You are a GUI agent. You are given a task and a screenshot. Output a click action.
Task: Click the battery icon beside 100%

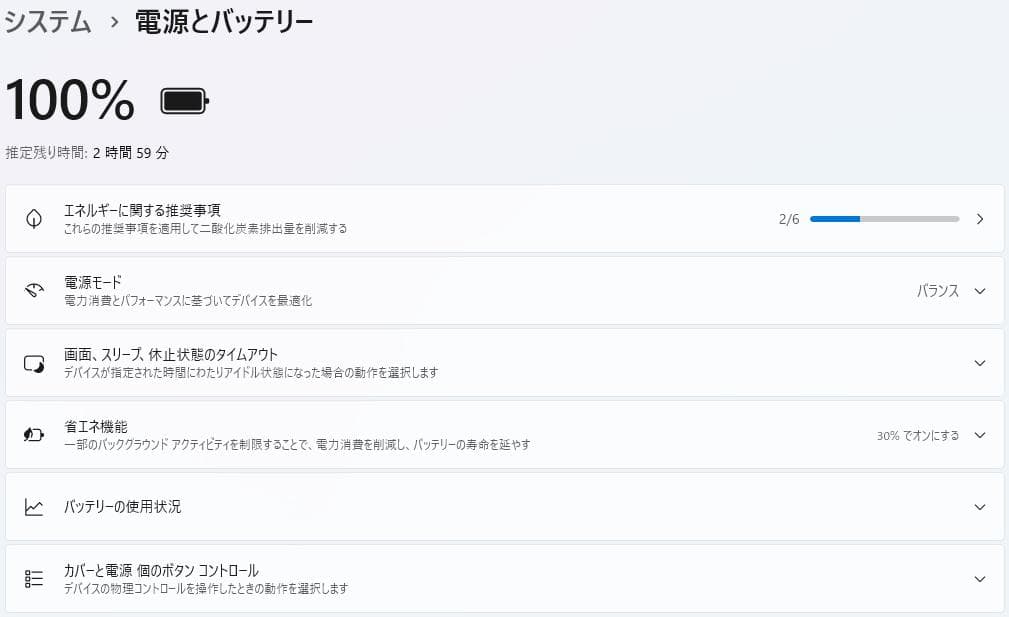[x=183, y=99]
